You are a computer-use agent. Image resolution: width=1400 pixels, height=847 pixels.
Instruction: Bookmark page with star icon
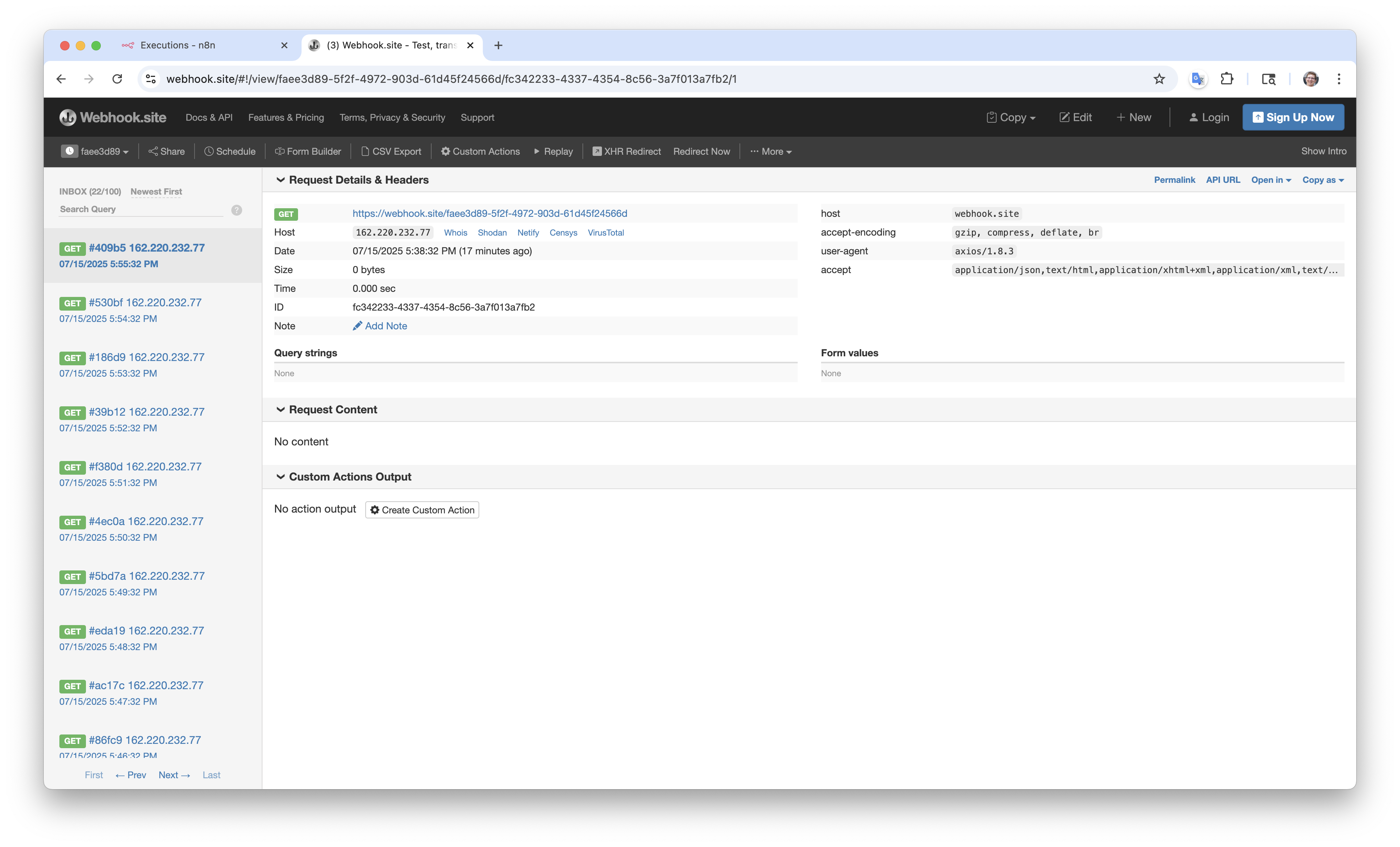pyautogui.click(x=1159, y=79)
